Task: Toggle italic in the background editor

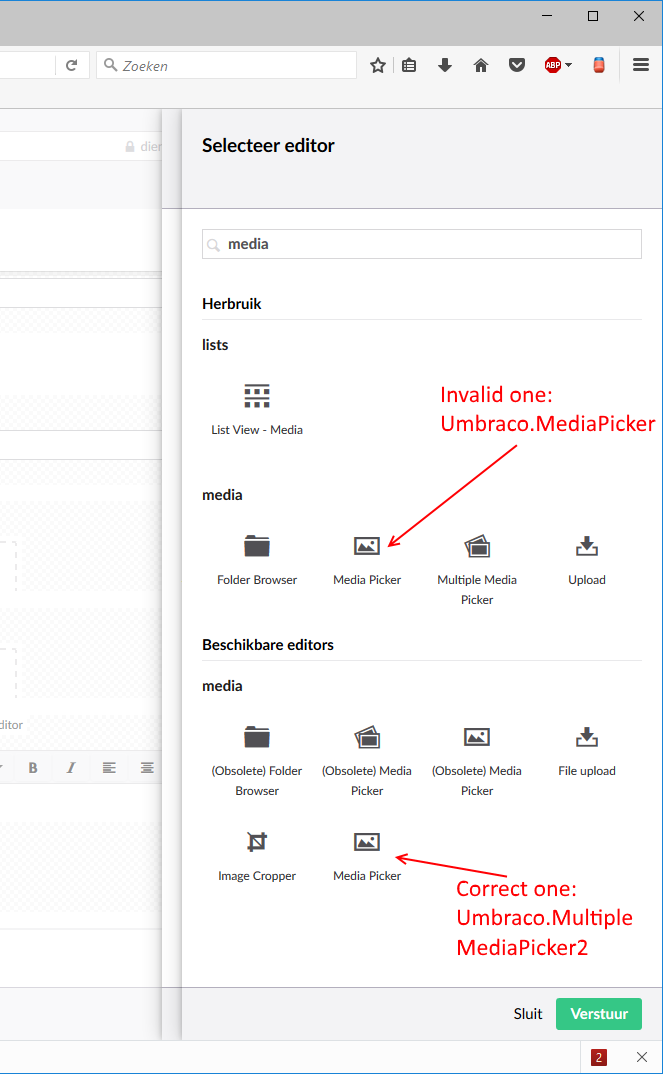Action: [71, 768]
